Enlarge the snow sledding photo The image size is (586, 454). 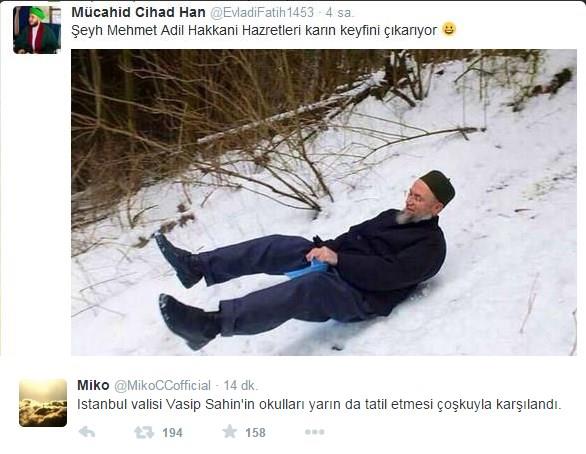pos(324,202)
